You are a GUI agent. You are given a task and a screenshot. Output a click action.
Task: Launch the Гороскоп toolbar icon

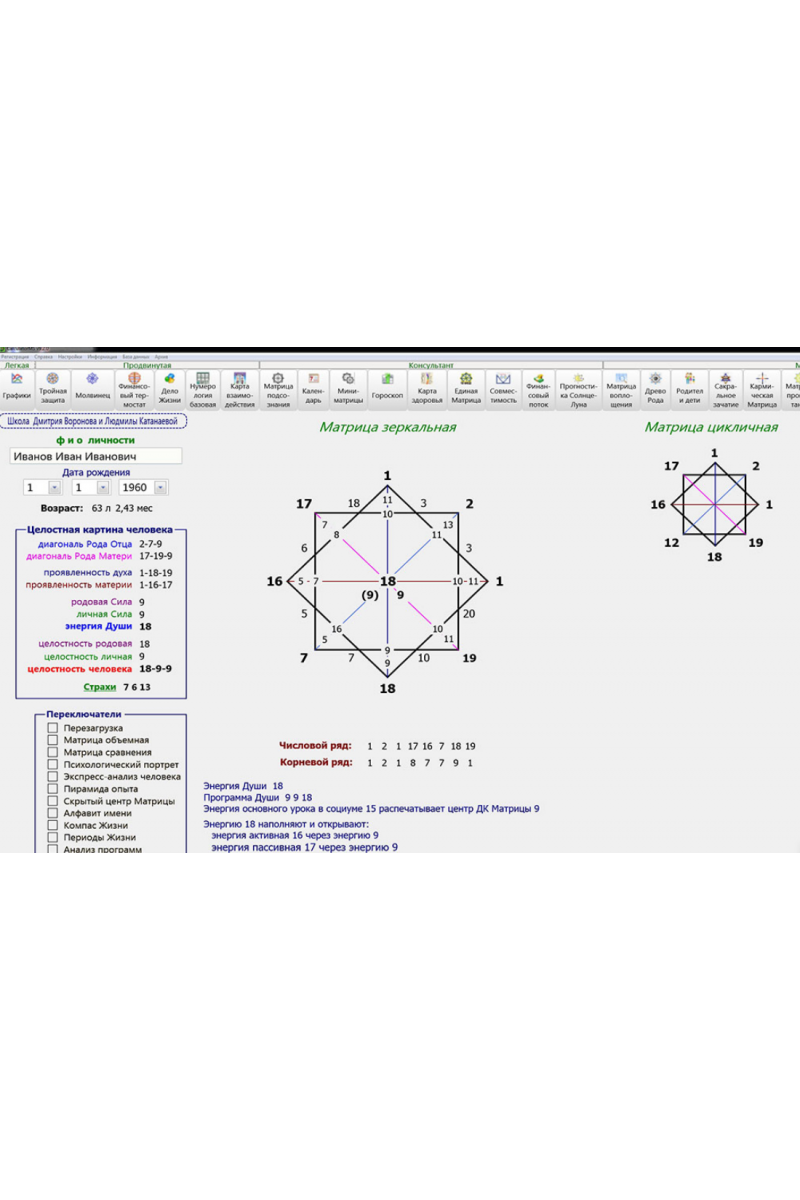click(387, 387)
